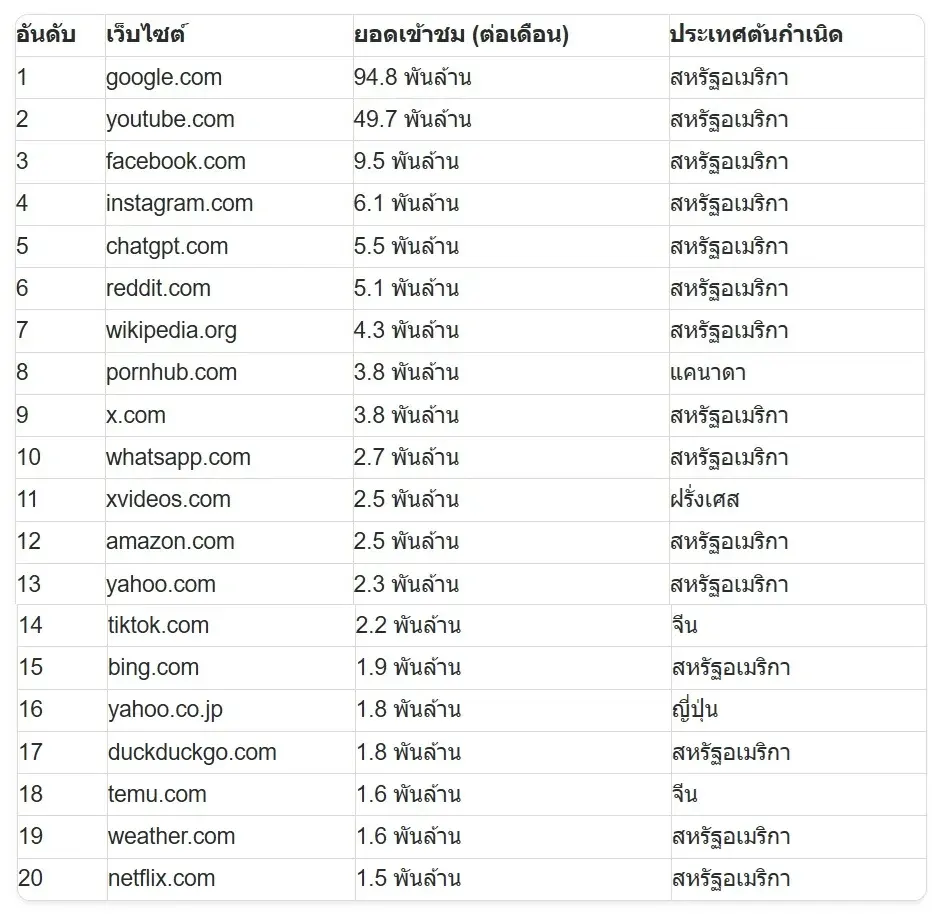The image size is (942, 919).
Task: Select yahoo.co.jp in the list
Action: pos(165,710)
